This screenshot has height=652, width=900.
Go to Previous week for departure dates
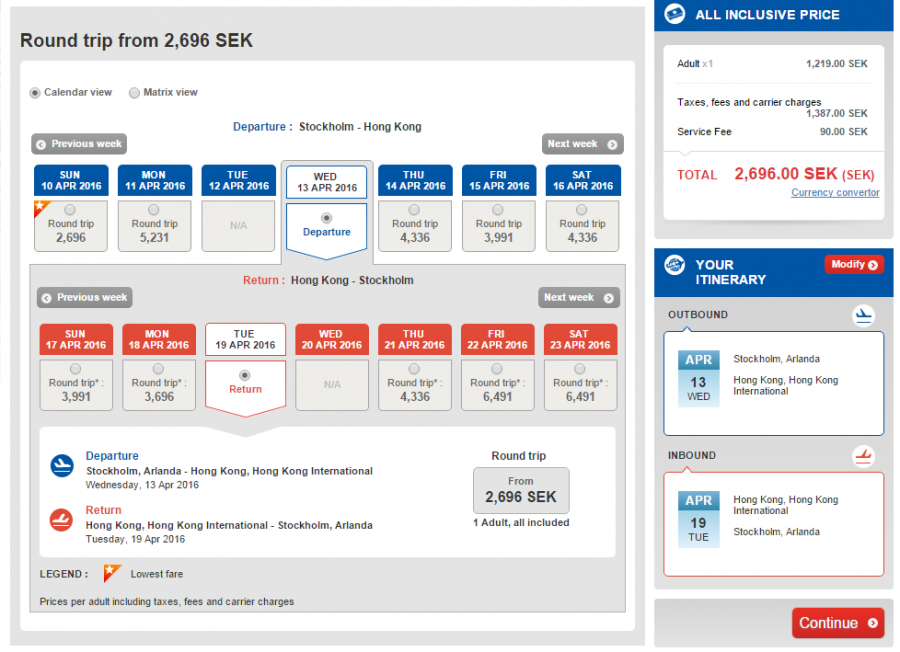pyautogui.click(x=78, y=144)
